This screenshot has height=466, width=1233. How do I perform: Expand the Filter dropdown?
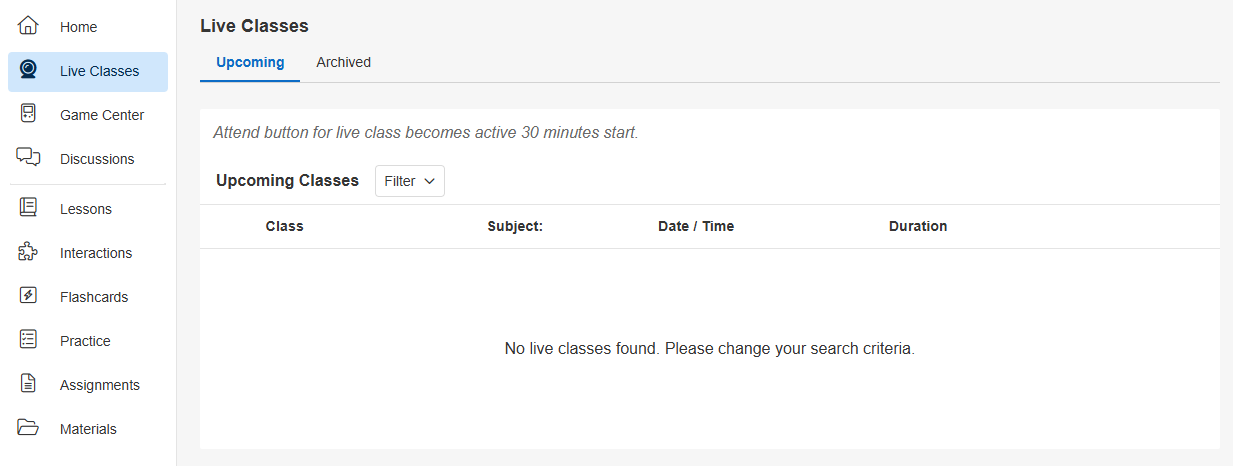pyautogui.click(x=409, y=181)
